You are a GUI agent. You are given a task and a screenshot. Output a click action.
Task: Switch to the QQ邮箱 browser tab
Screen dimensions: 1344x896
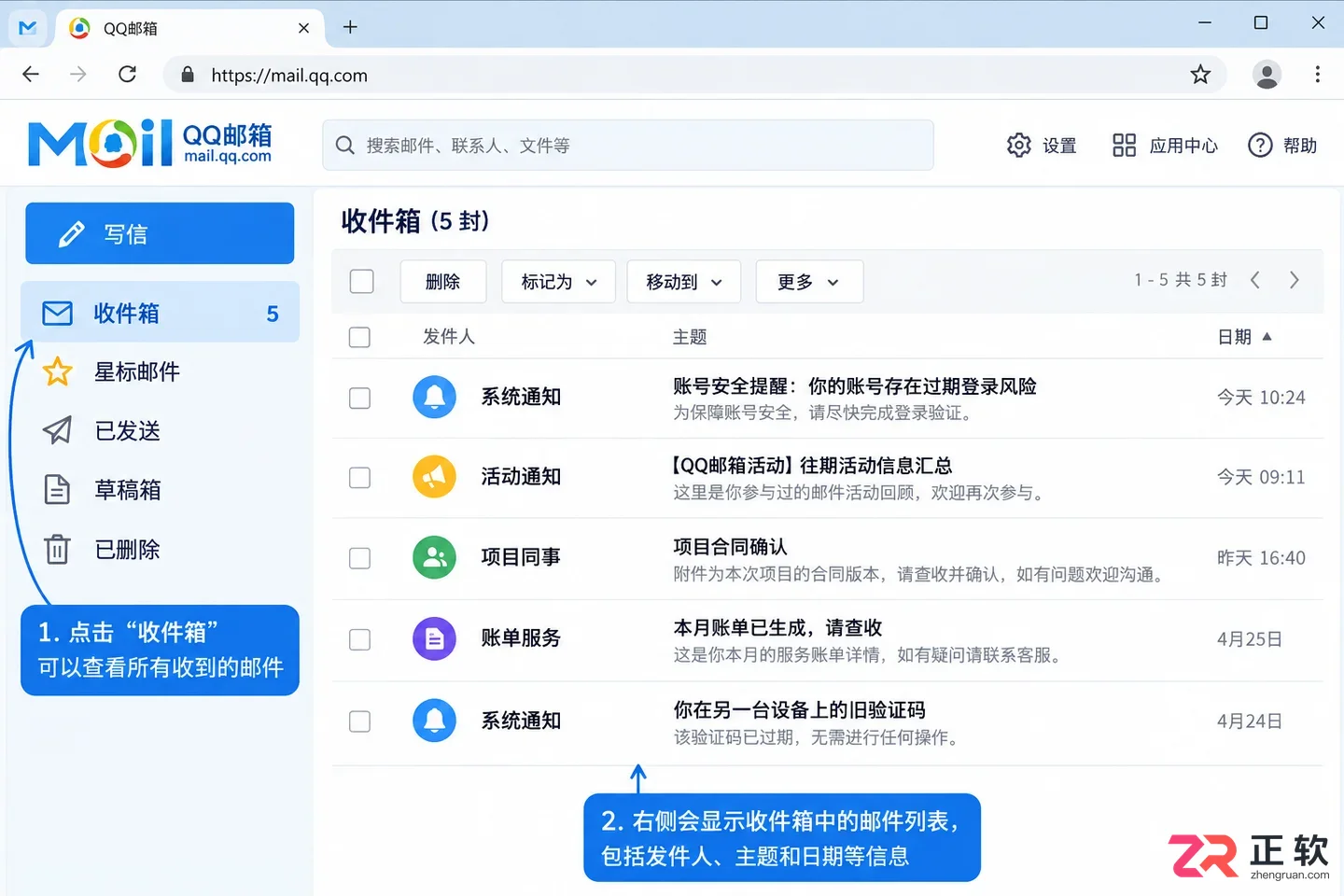coord(190,28)
